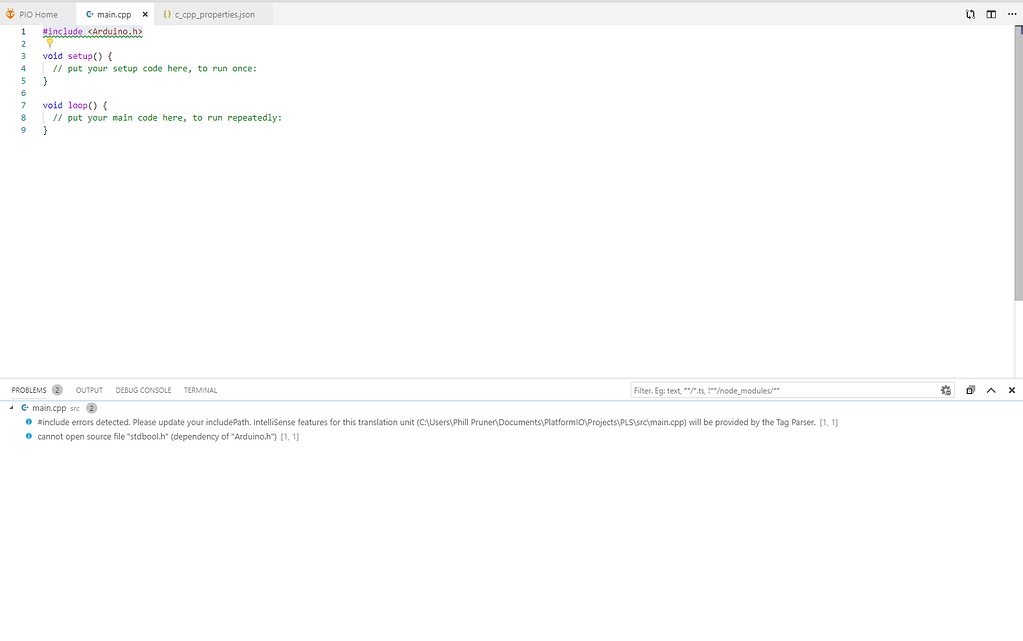
Task: Open the c_cpp_properties.json tab
Action: 214,14
